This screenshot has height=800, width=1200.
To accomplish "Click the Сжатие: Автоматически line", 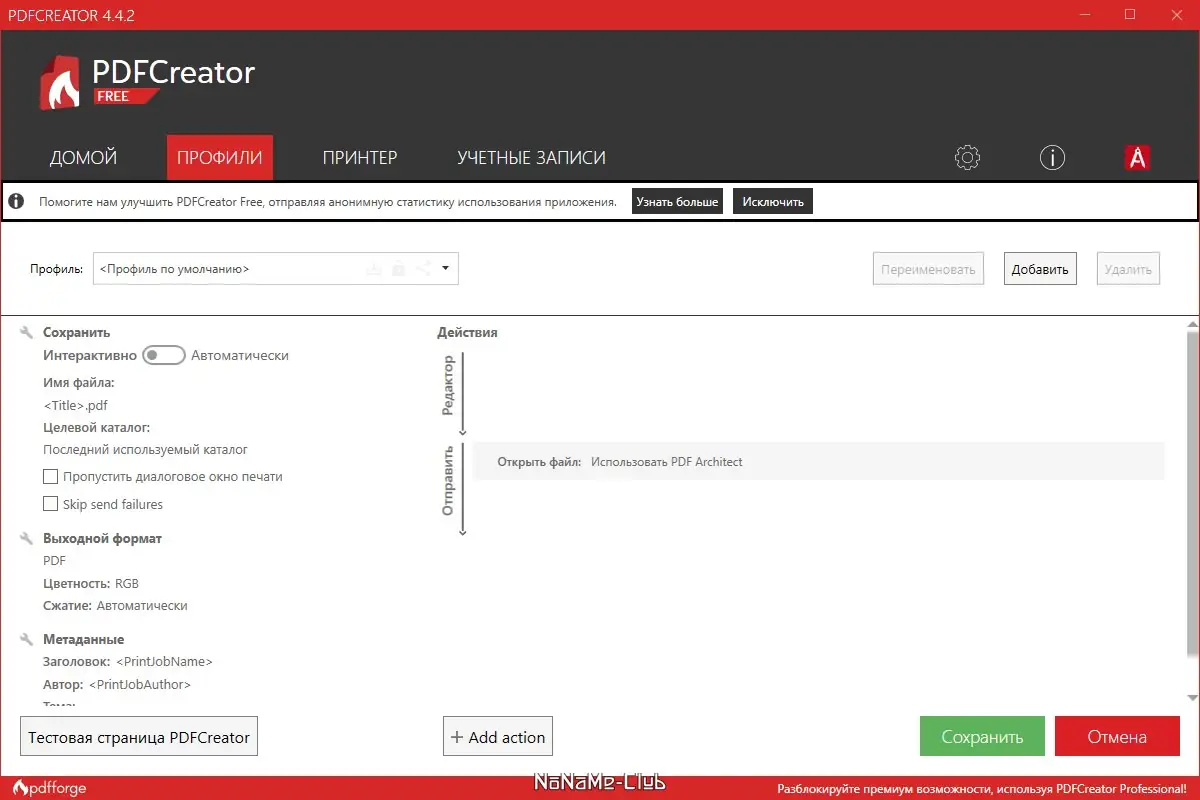I will pos(115,605).
